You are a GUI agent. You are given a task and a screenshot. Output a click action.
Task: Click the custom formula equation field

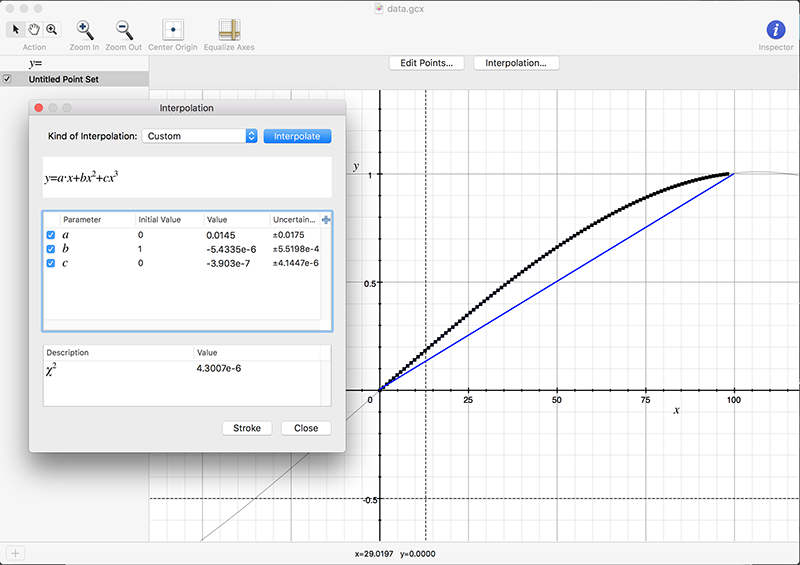coord(187,178)
